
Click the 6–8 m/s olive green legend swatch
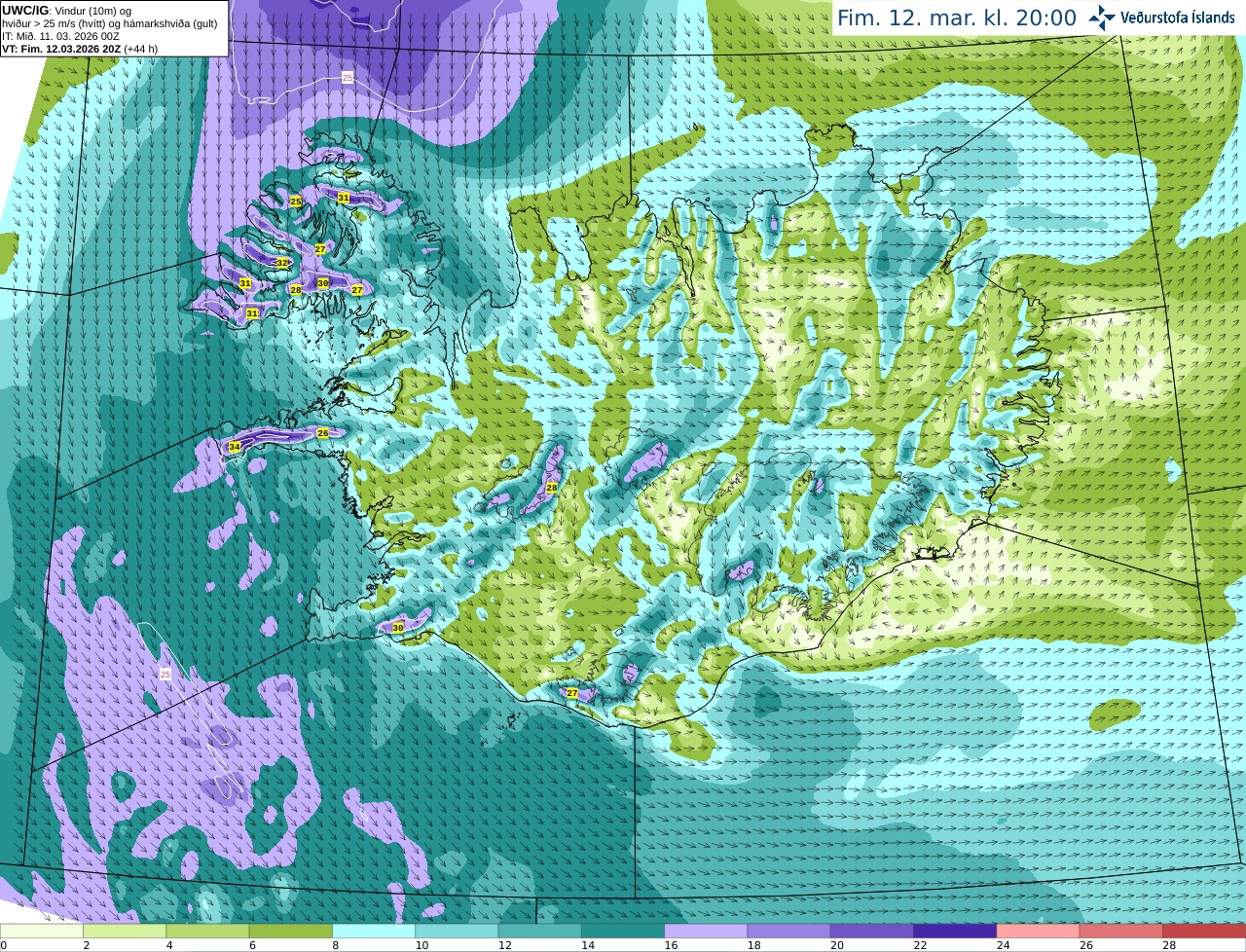[x=290, y=932]
